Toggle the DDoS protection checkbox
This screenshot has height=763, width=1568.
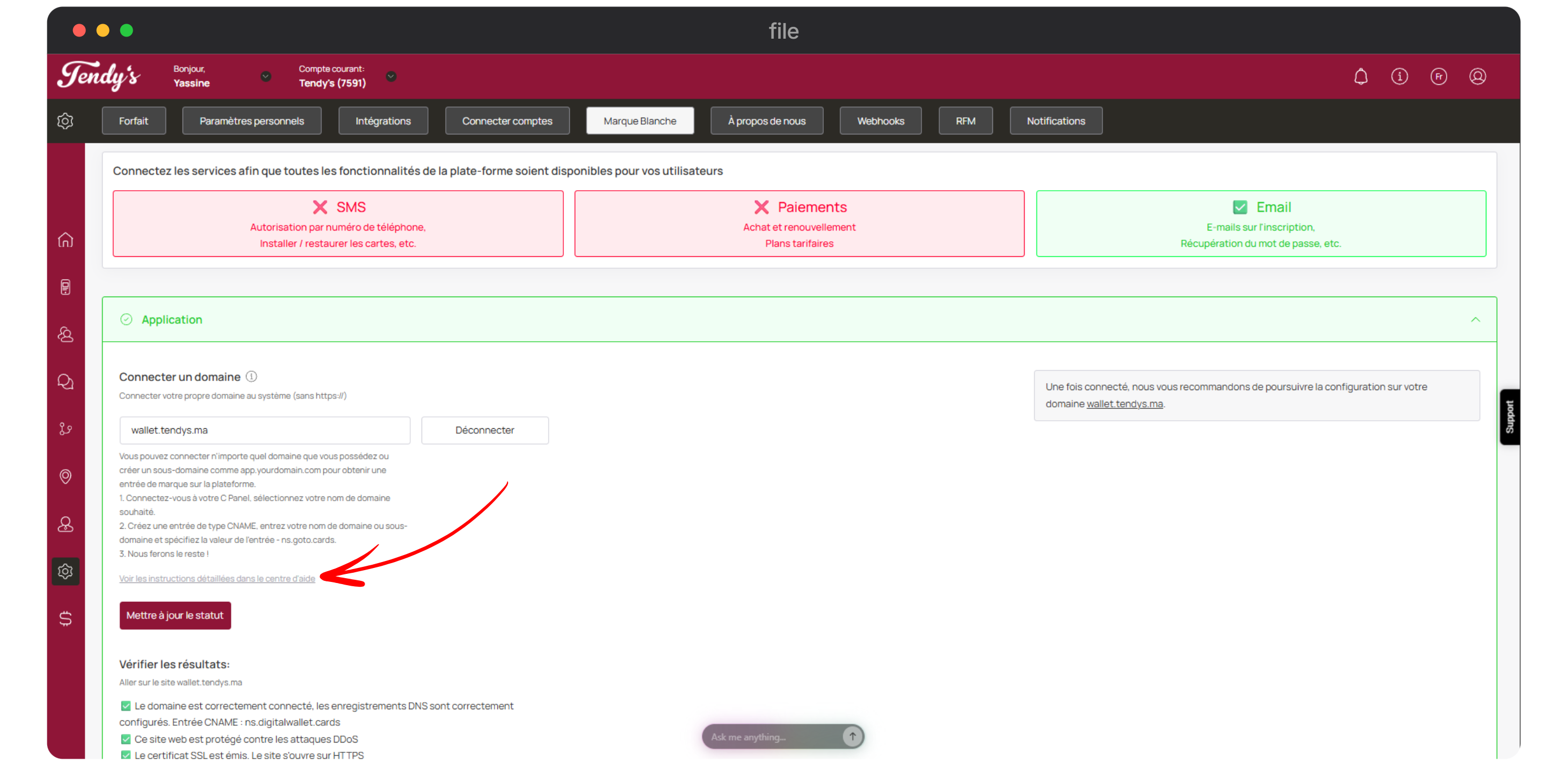point(126,739)
